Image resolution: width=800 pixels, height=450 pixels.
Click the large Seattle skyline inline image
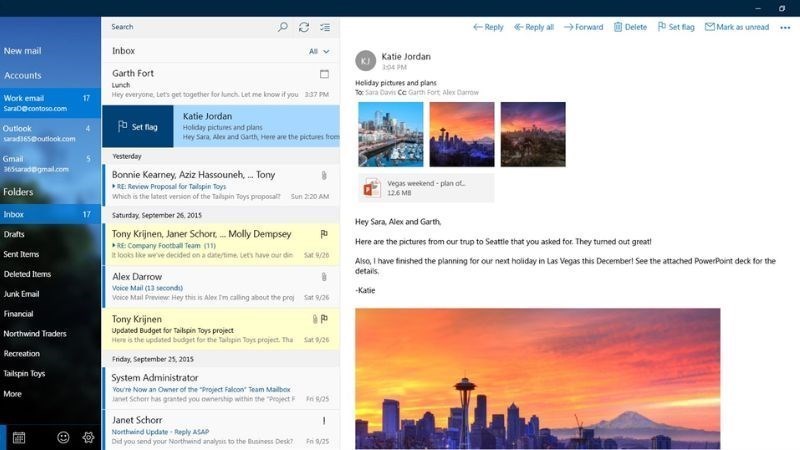[538, 379]
